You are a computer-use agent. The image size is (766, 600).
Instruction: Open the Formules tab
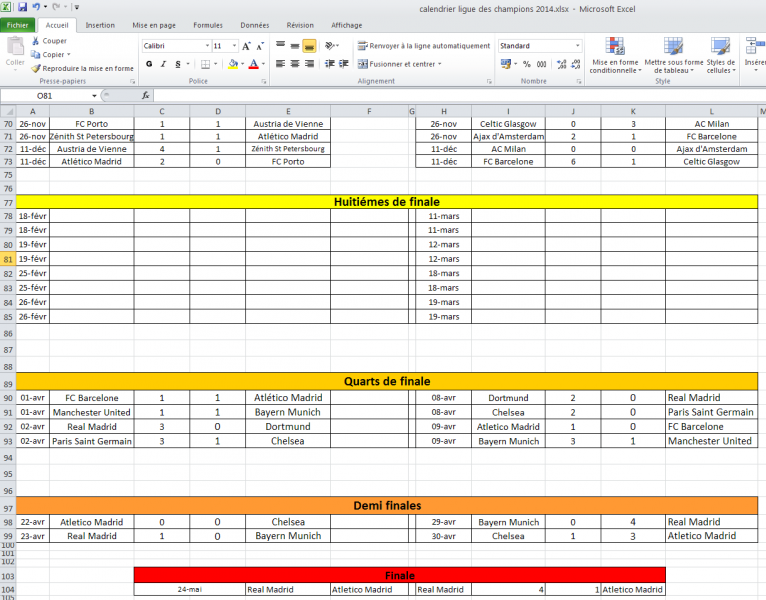(208, 25)
